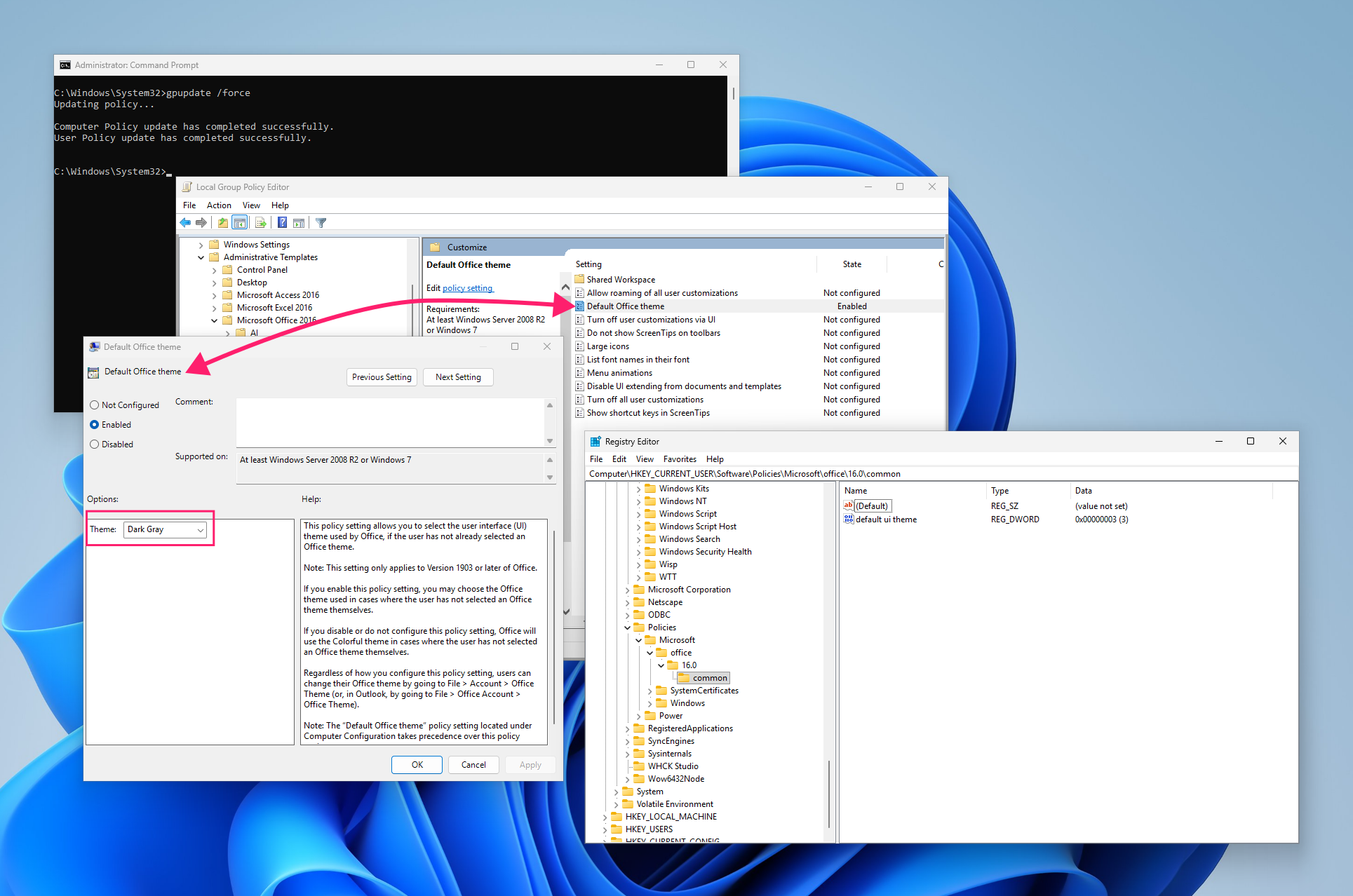Expand Windows Settings in the policy tree
This screenshot has width=1353, height=896.
click(201, 245)
